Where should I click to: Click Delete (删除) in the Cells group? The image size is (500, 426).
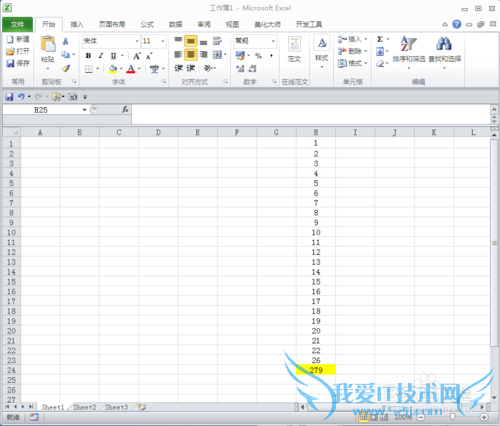tap(353, 51)
